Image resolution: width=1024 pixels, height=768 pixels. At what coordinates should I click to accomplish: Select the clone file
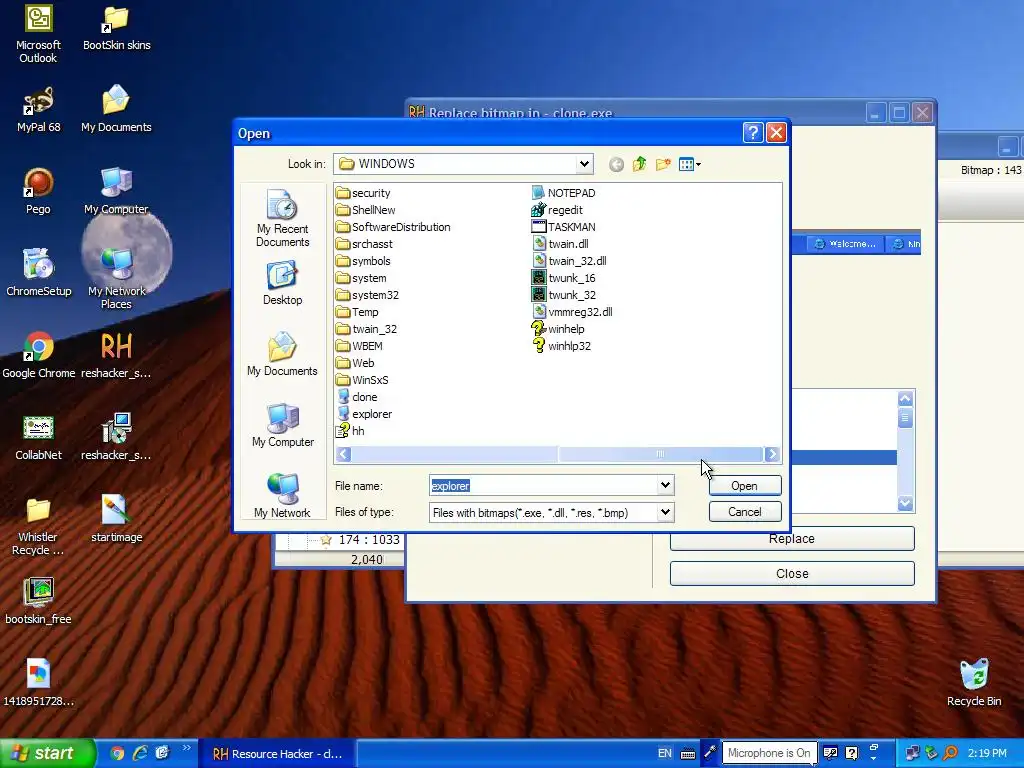tap(357, 396)
